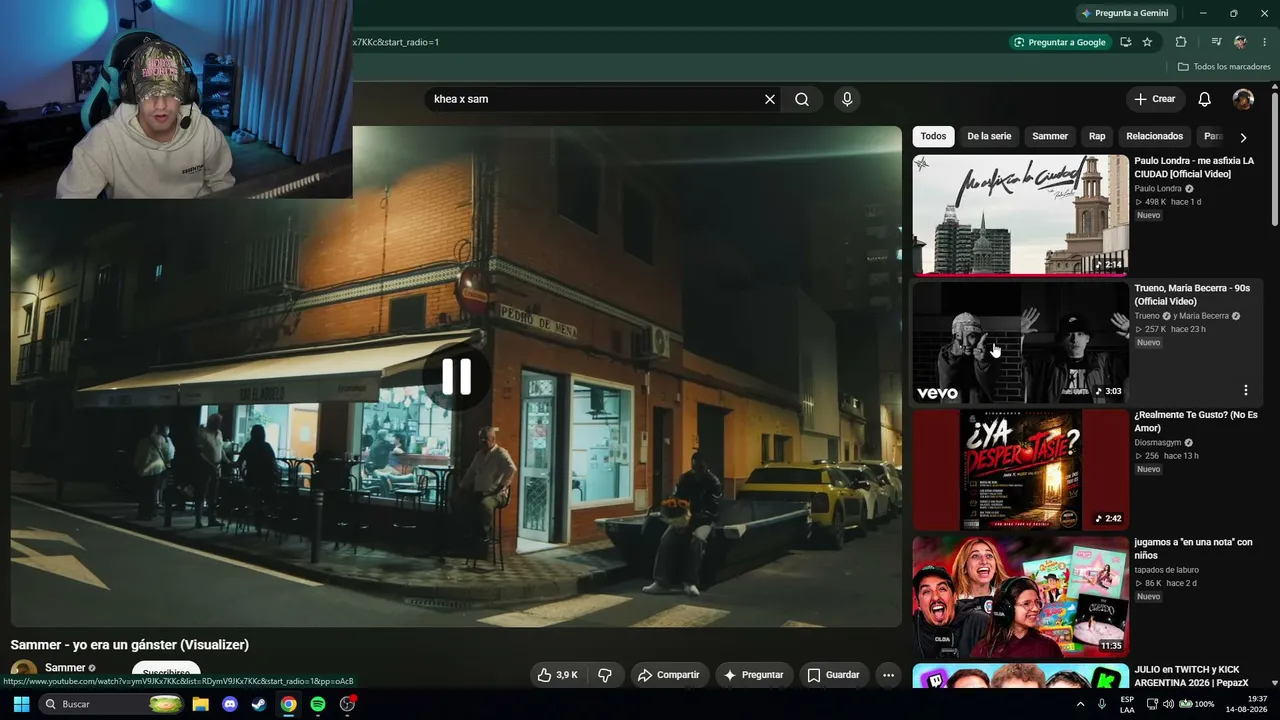Open Trueno, Maria Becerra 90s thumbnail
The width and height of the screenshot is (1280, 720).
pyautogui.click(x=1020, y=342)
